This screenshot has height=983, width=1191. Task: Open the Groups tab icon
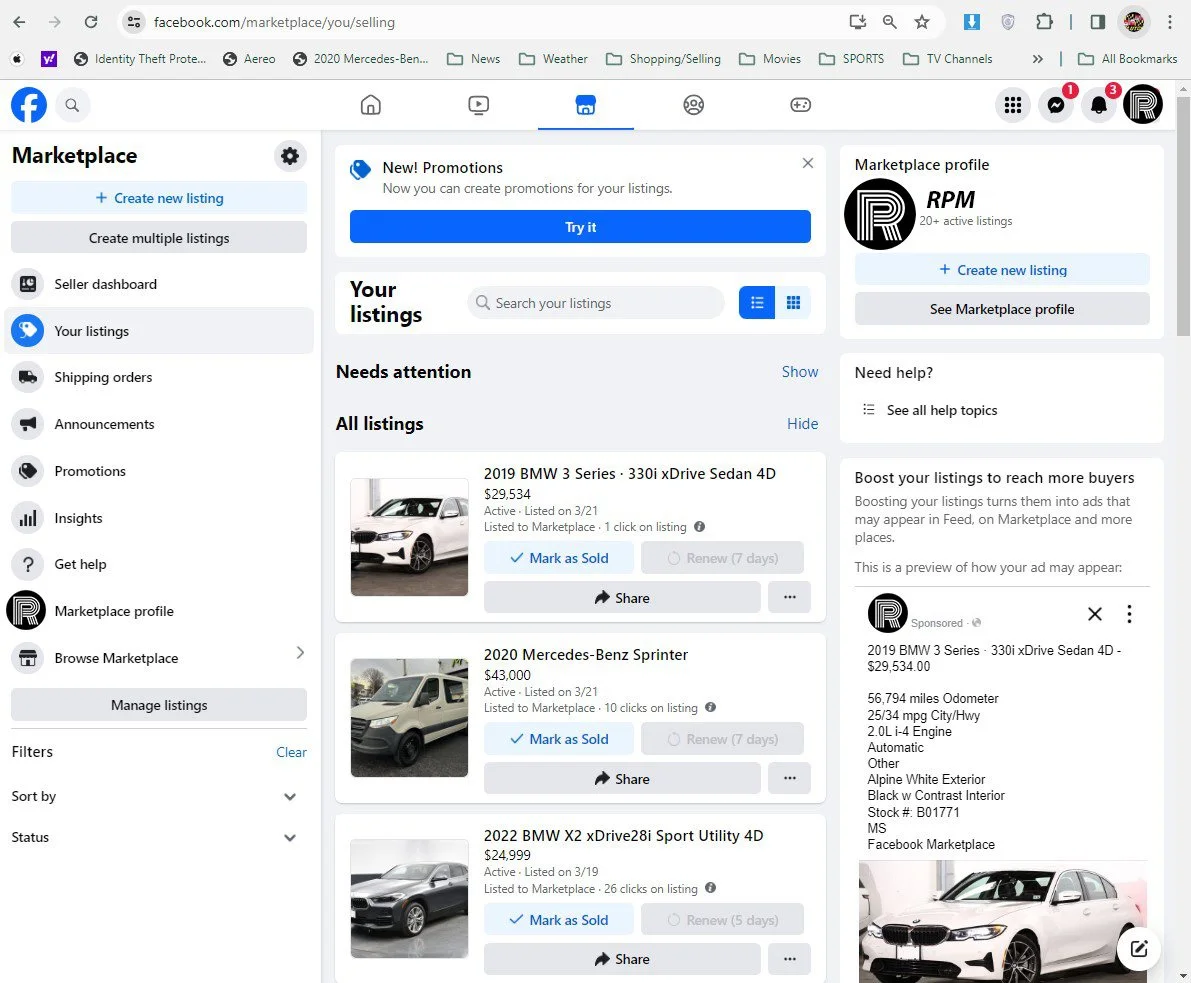point(693,105)
